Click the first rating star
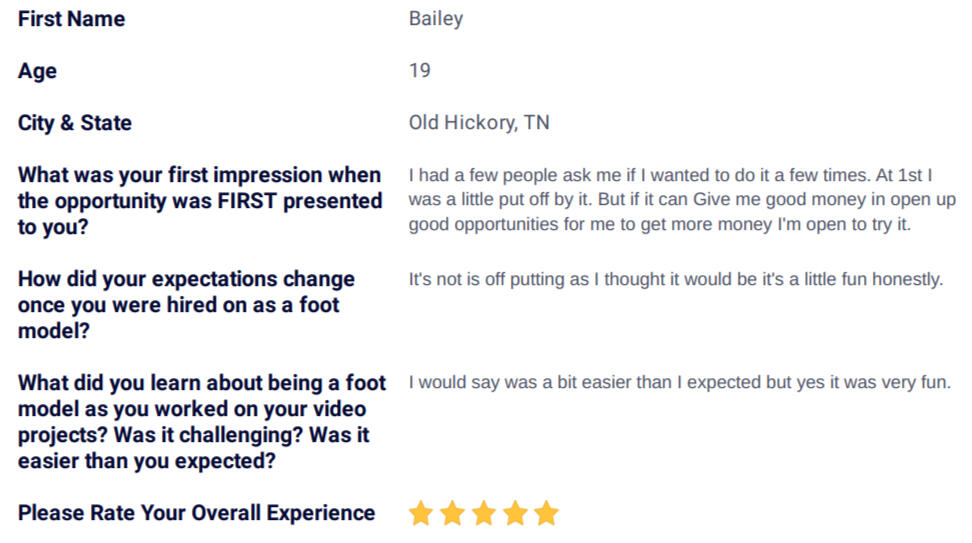The width and height of the screenshot is (972, 543). (421, 513)
